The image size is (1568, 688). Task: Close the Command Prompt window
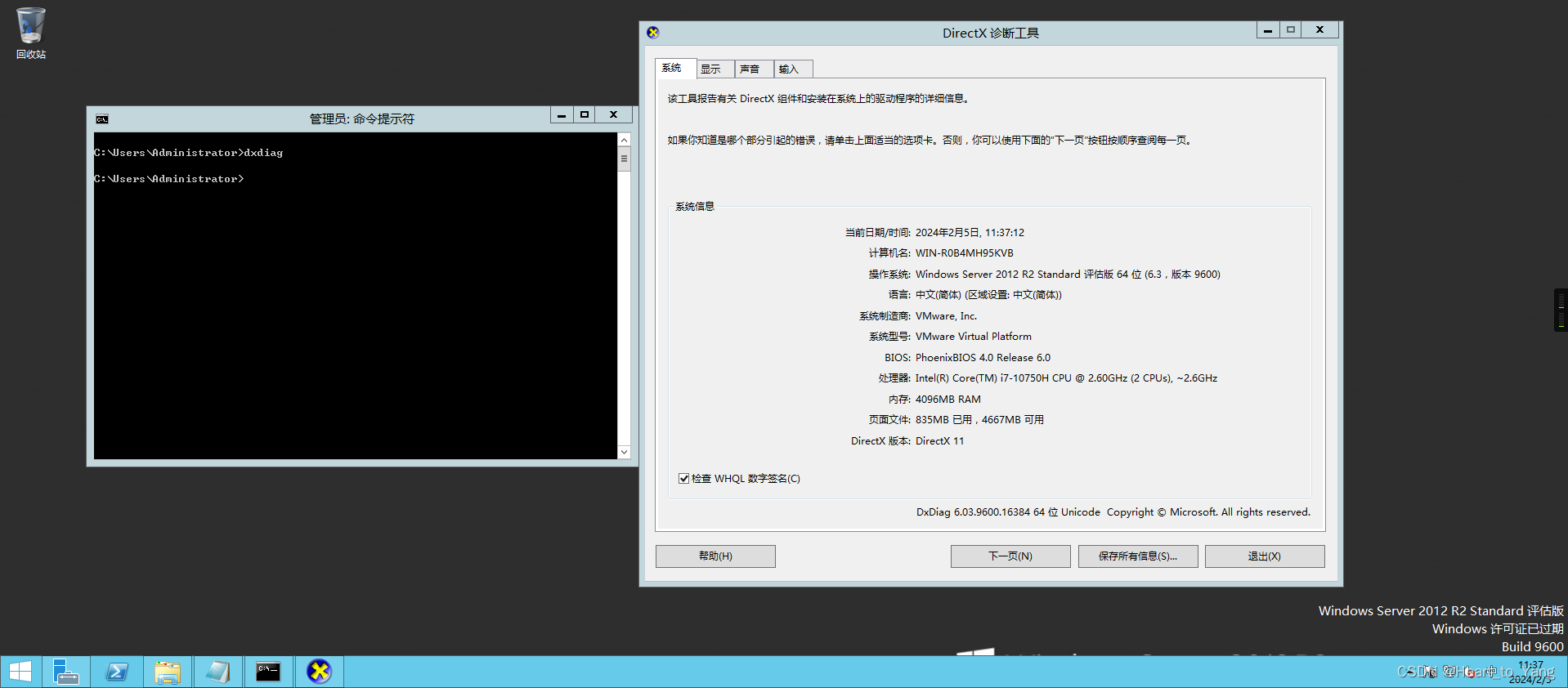pyautogui.click(x=613, y=115)
